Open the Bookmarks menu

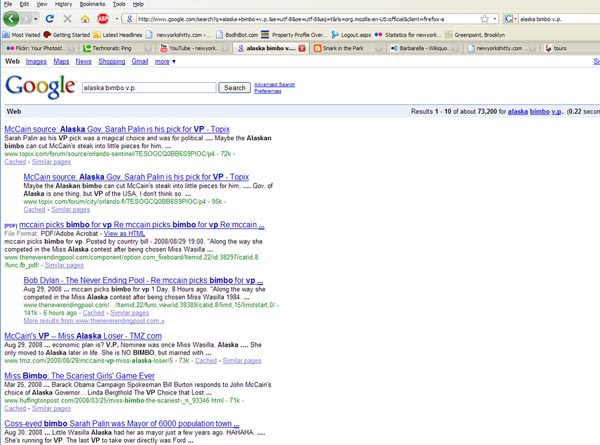(x=92, y=4)
